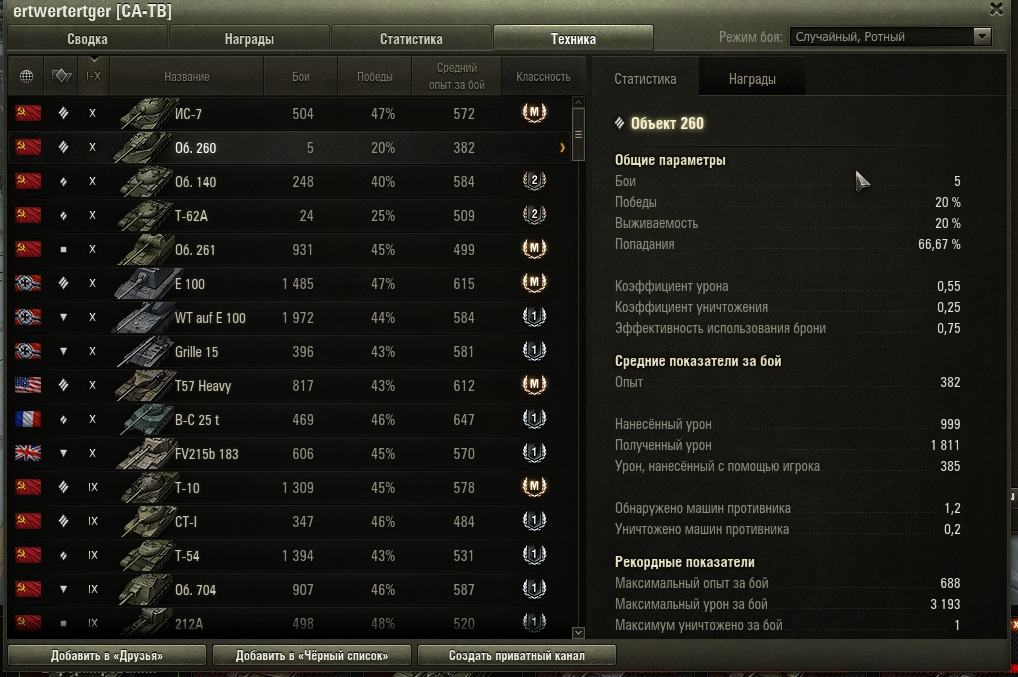Click the scroll down arrow of vehicle list

coord(578,632)
